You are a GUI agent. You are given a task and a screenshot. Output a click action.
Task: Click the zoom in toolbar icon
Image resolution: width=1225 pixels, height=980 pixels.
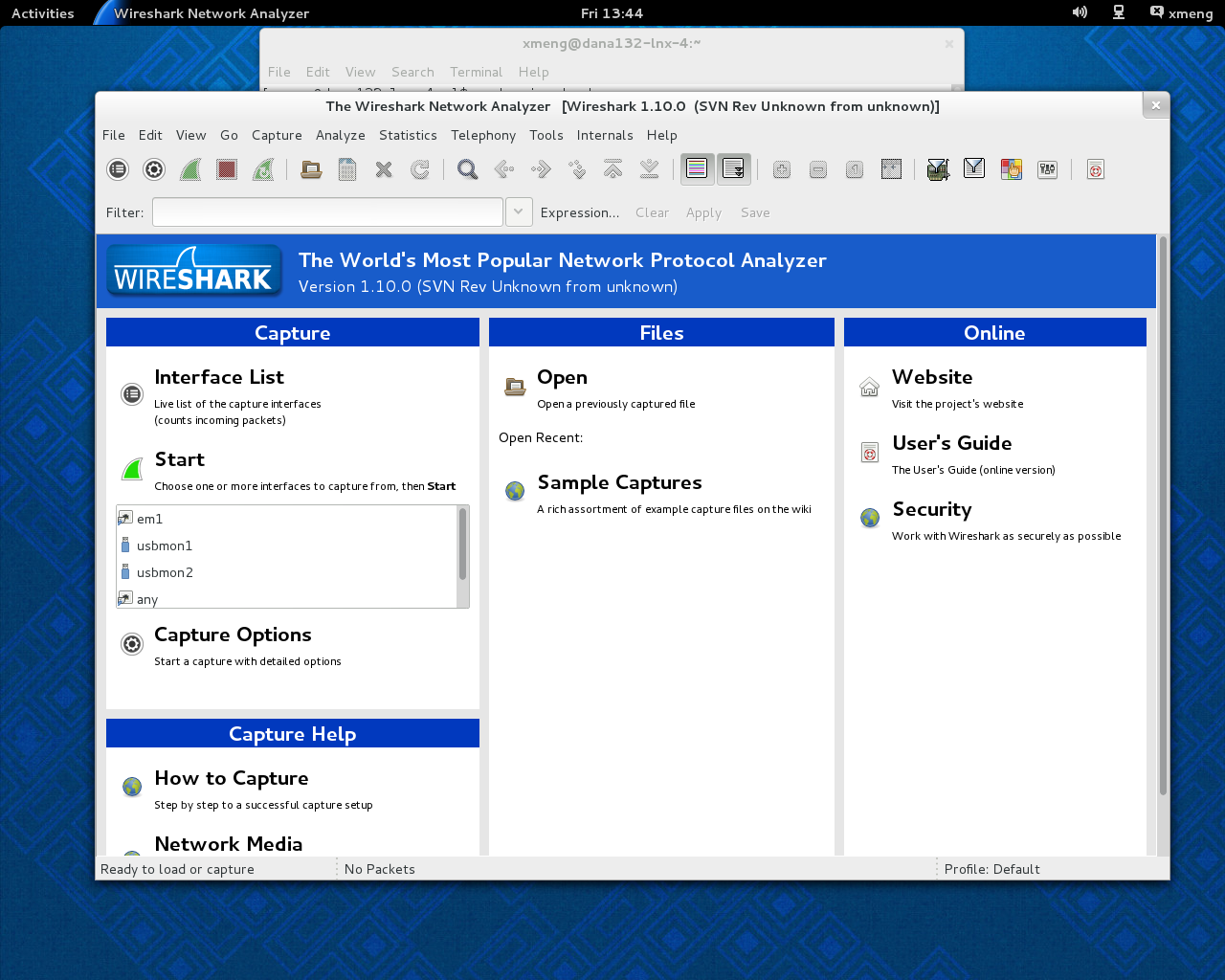782,169
